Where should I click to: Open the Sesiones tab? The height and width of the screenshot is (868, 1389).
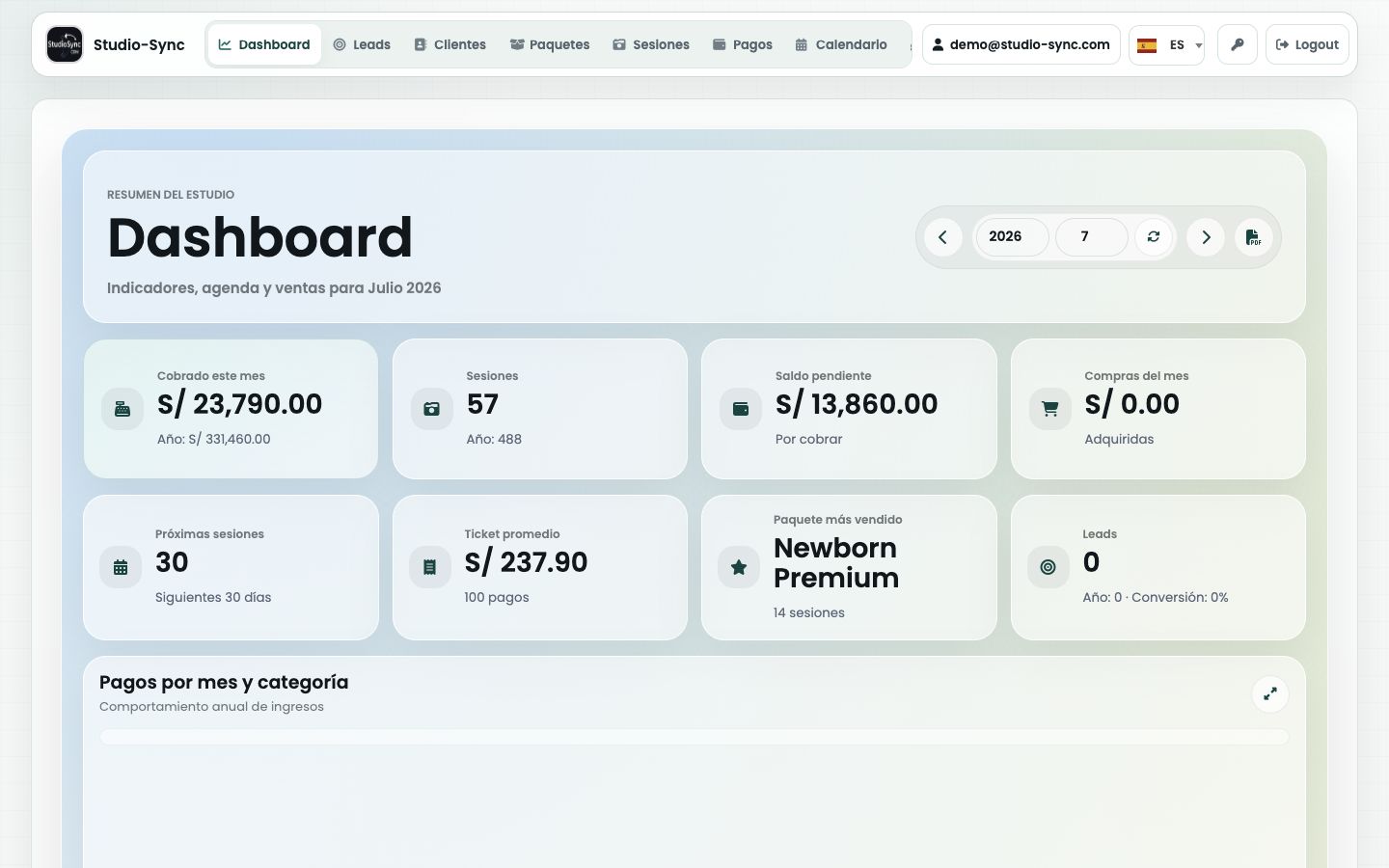(651, 44)
